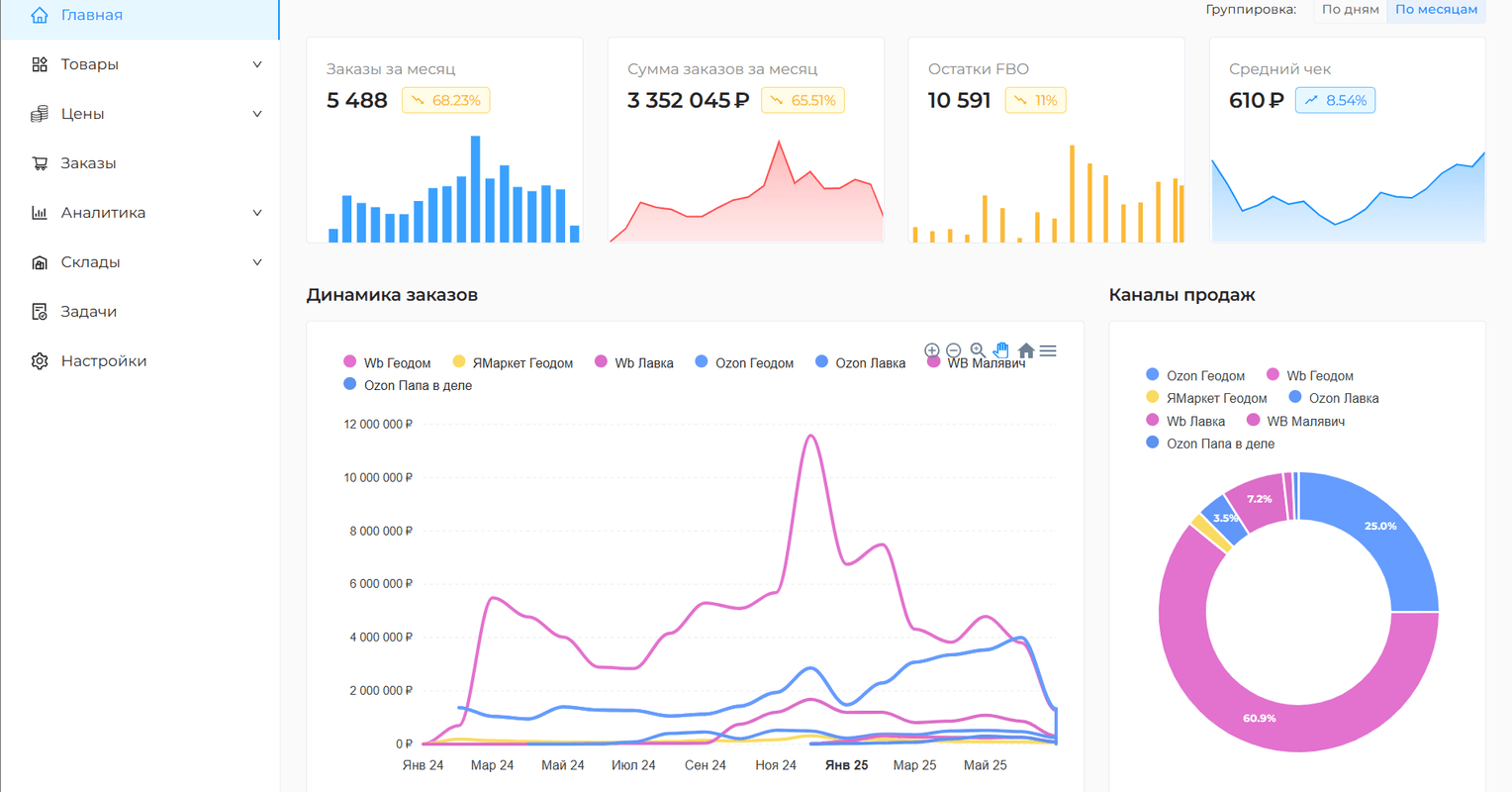The image size is (1512, 792).
Task: Reset chart zoom with the home icon
Action: click(x=1026, y=350)
